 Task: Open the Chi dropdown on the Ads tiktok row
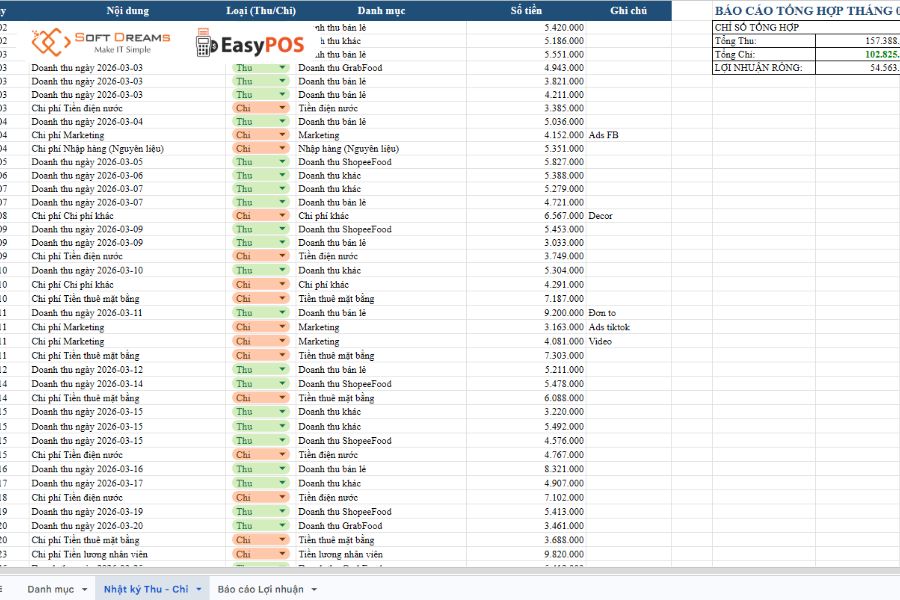point(282,327)
